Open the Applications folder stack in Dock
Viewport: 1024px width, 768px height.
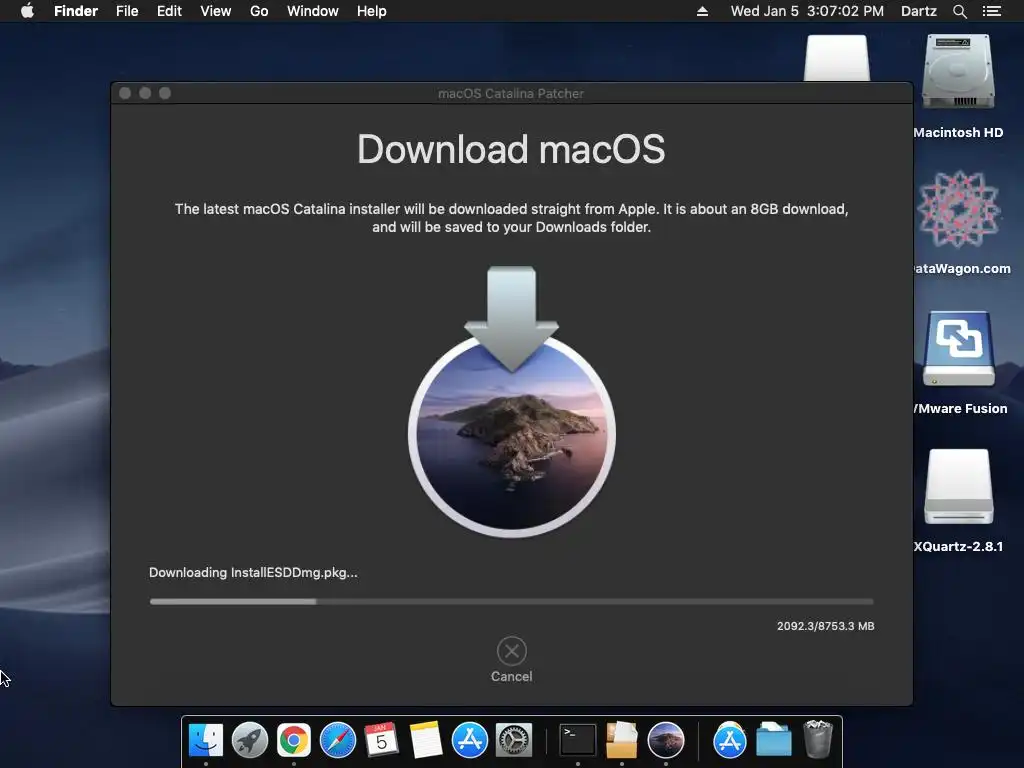click(x=729, y=740)
